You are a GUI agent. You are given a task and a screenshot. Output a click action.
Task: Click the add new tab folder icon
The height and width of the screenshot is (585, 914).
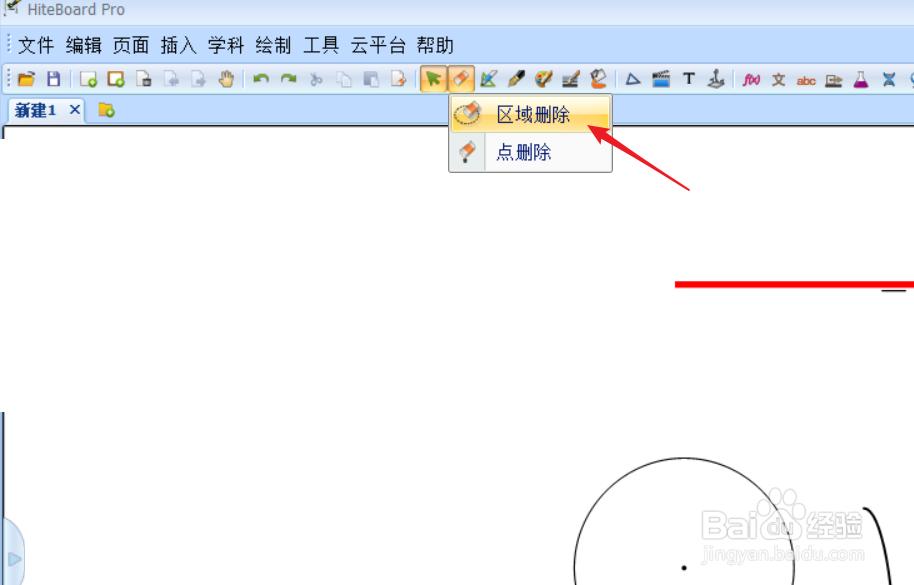click(106, 110)
